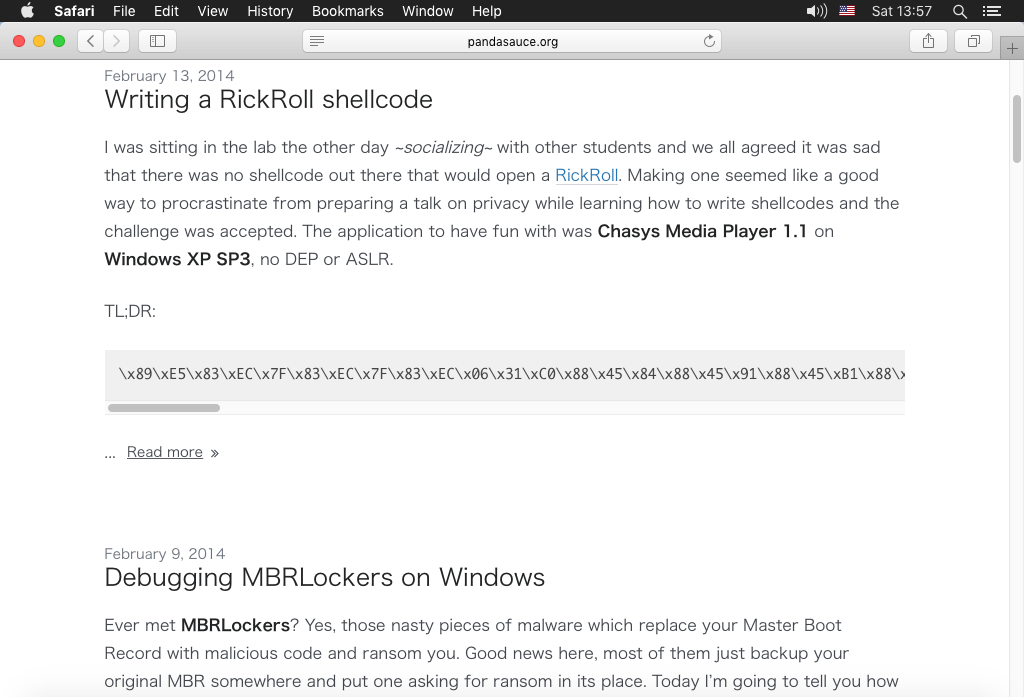Open the Notification Center list icon
The width and height of the screenshot is (1024, 697).
pos(991,11)
